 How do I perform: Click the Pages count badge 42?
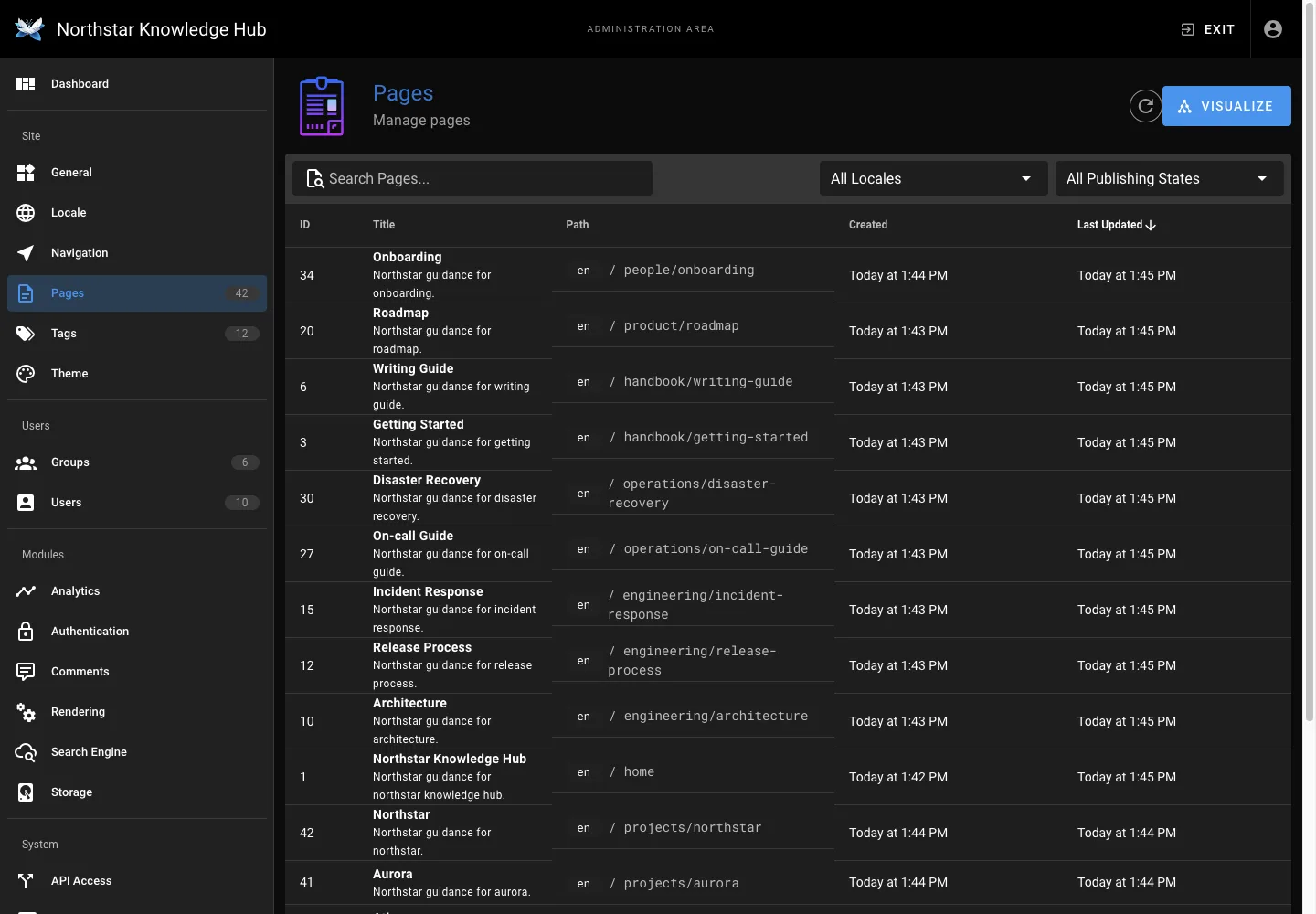pos(241,293)
